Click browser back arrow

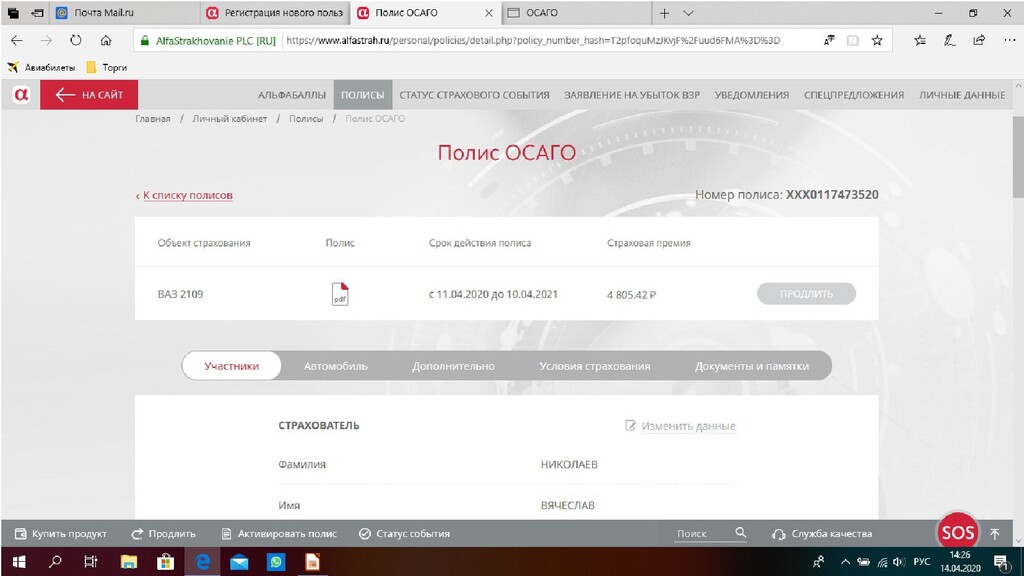[x=17, y=40]
